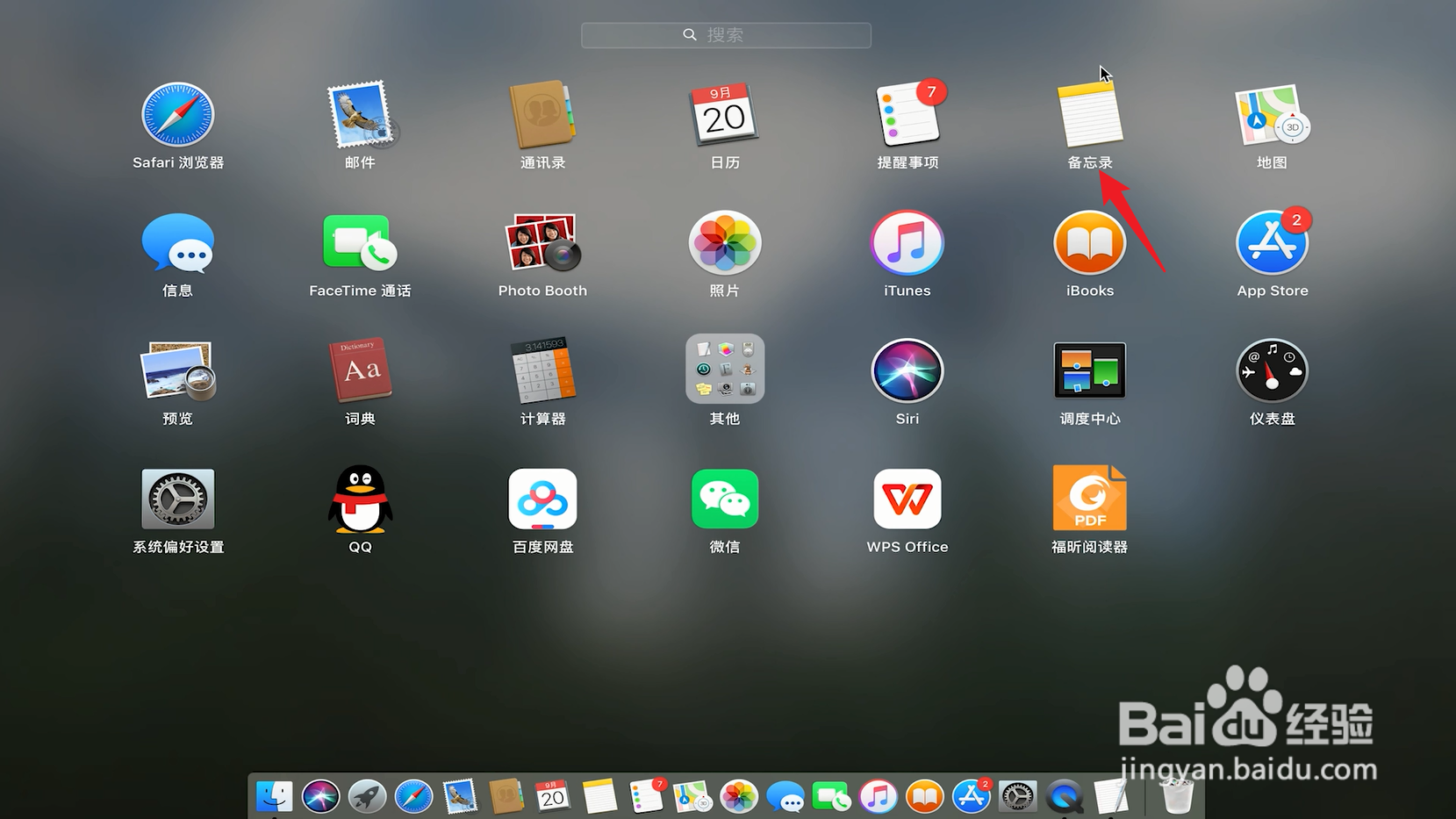Open iTunes music note in the Dock
This screenshot has height=819, width=1456.
(x=879, y=797)
